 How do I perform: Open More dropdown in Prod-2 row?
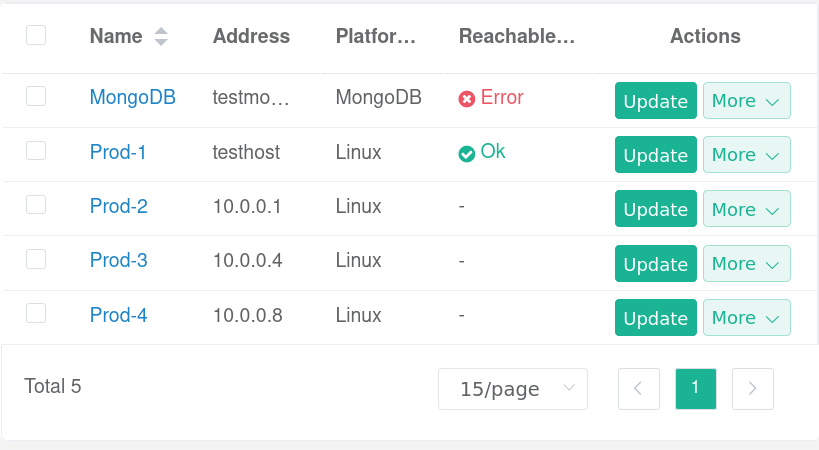(746, 209)
